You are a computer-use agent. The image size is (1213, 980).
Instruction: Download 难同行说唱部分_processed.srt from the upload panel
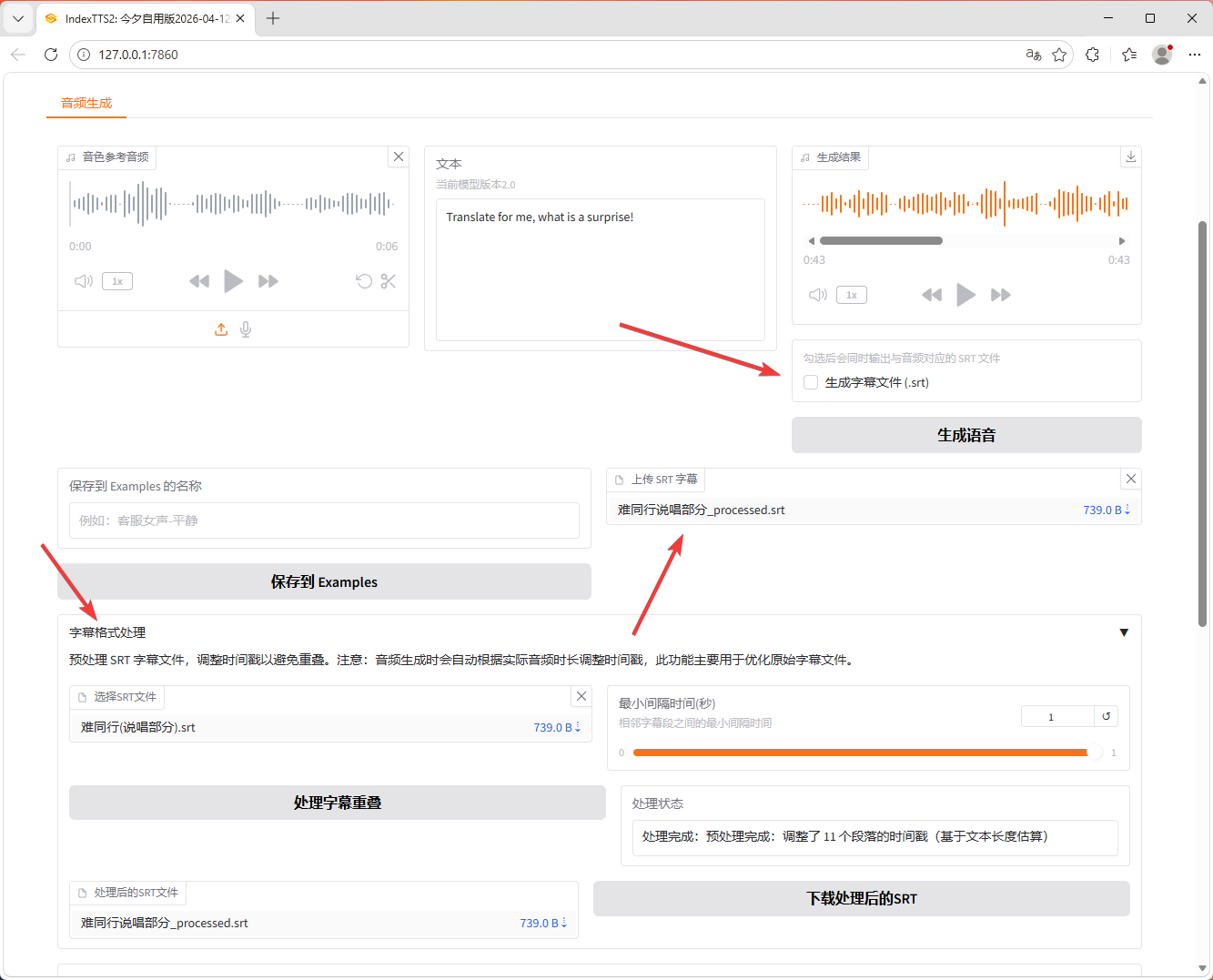tap(1127, 510)
